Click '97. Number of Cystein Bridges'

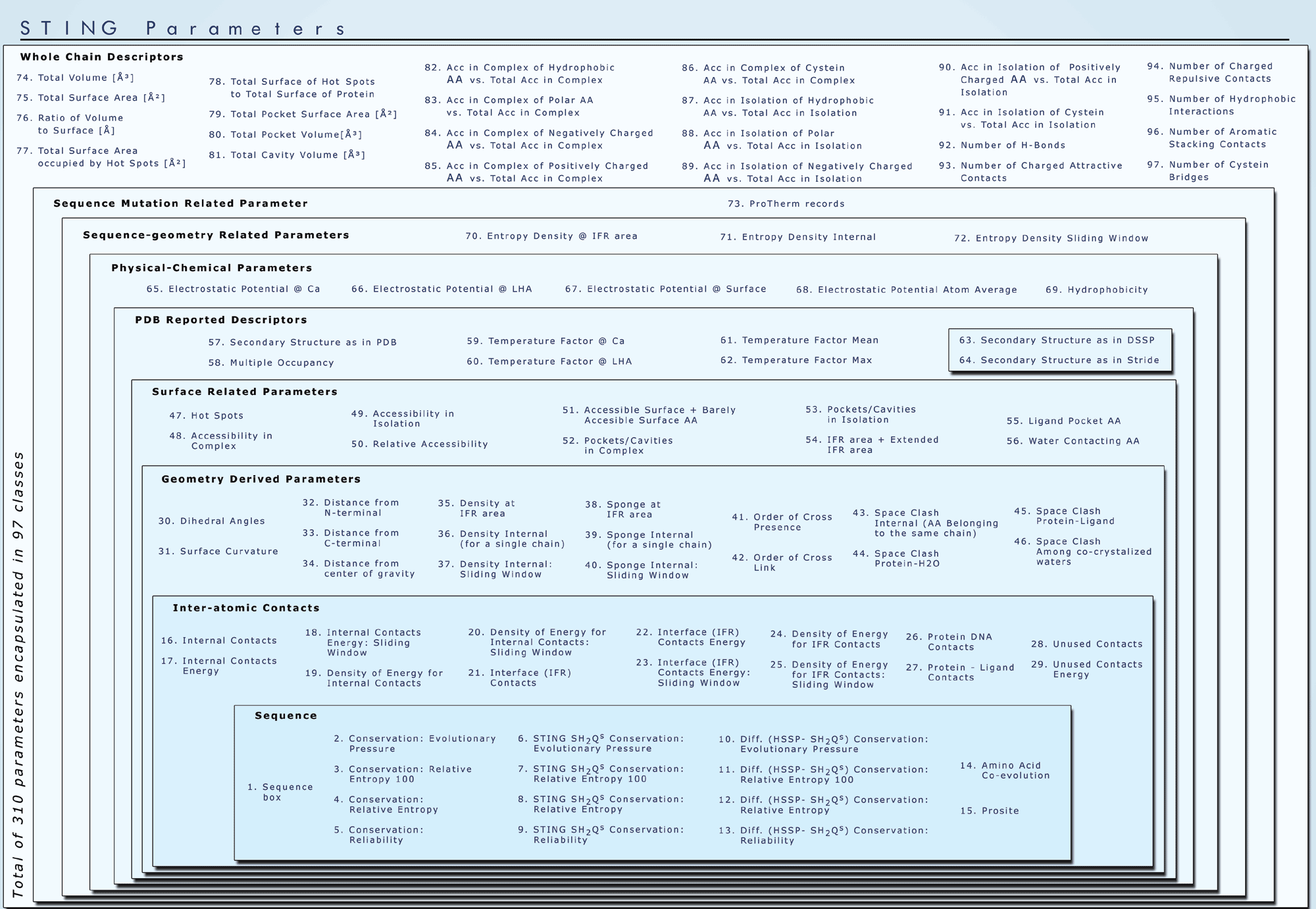(x=1208, y=170)
